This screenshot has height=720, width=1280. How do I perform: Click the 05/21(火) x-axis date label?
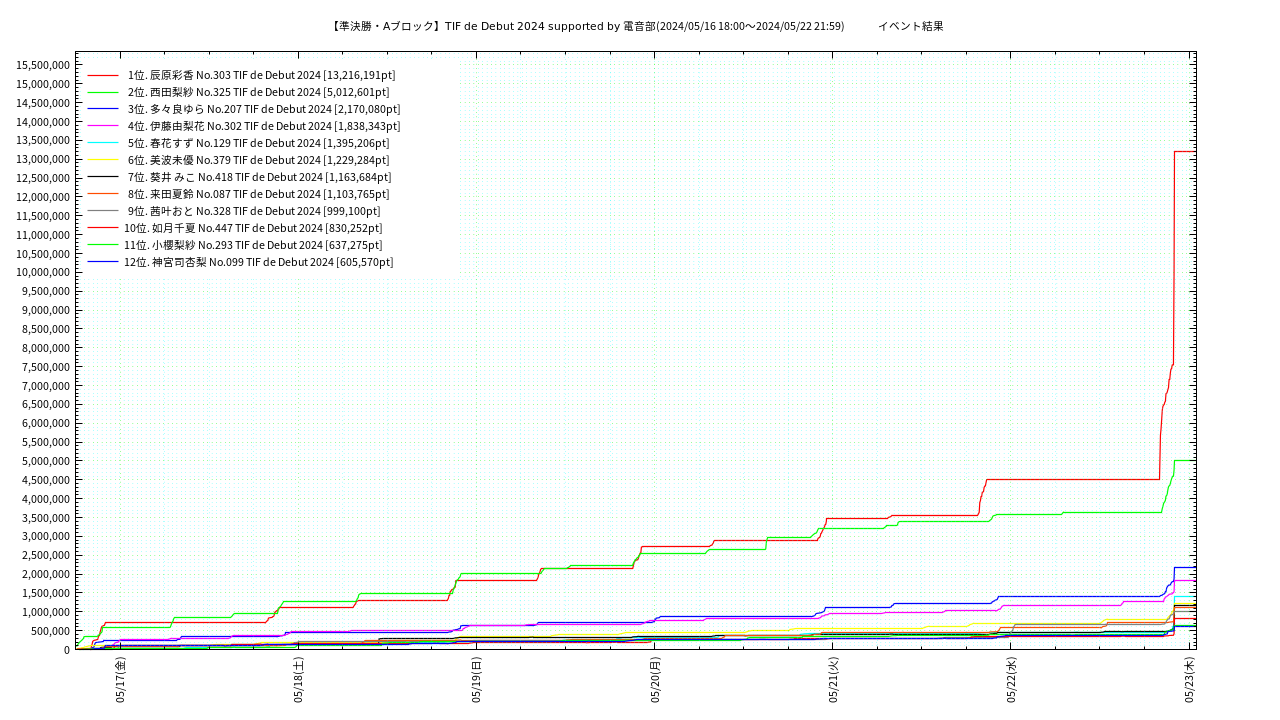click(x=833, y=680)
